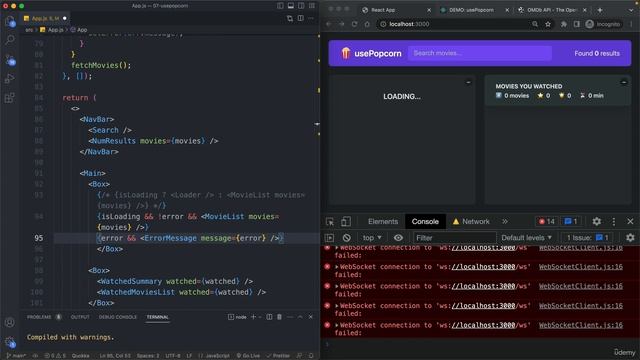Maximize the terminal panel size

click(300, 317)
